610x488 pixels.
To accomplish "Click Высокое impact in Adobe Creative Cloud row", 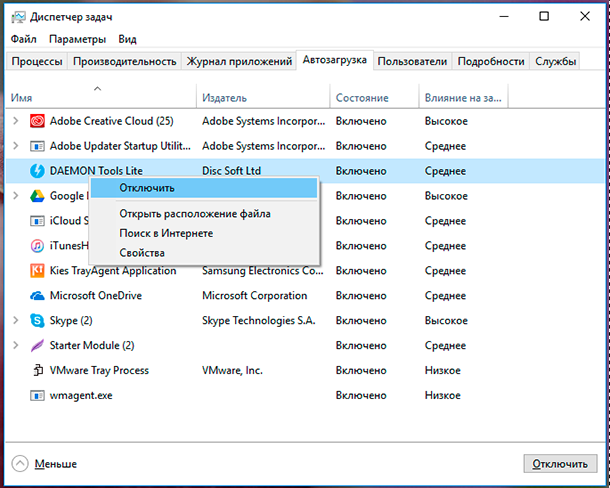I will pyautogui.click(x=446, y=121).
